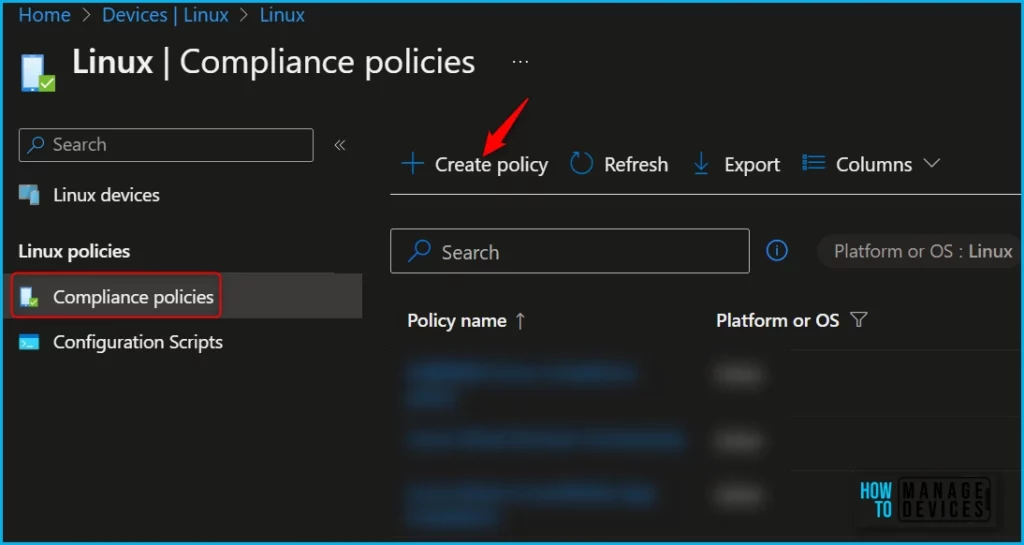This screenshot has width=1024, height=545.
Task: Click the sidebar Search field
Action: [x=166, y=145]
